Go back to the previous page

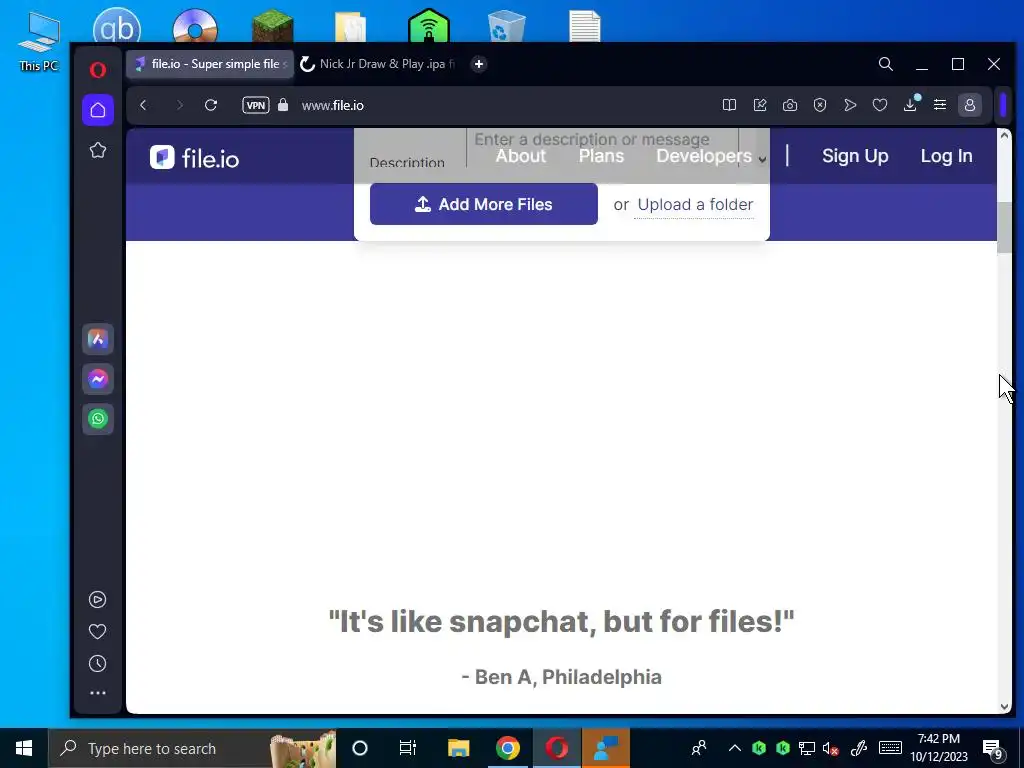[144, 105]
